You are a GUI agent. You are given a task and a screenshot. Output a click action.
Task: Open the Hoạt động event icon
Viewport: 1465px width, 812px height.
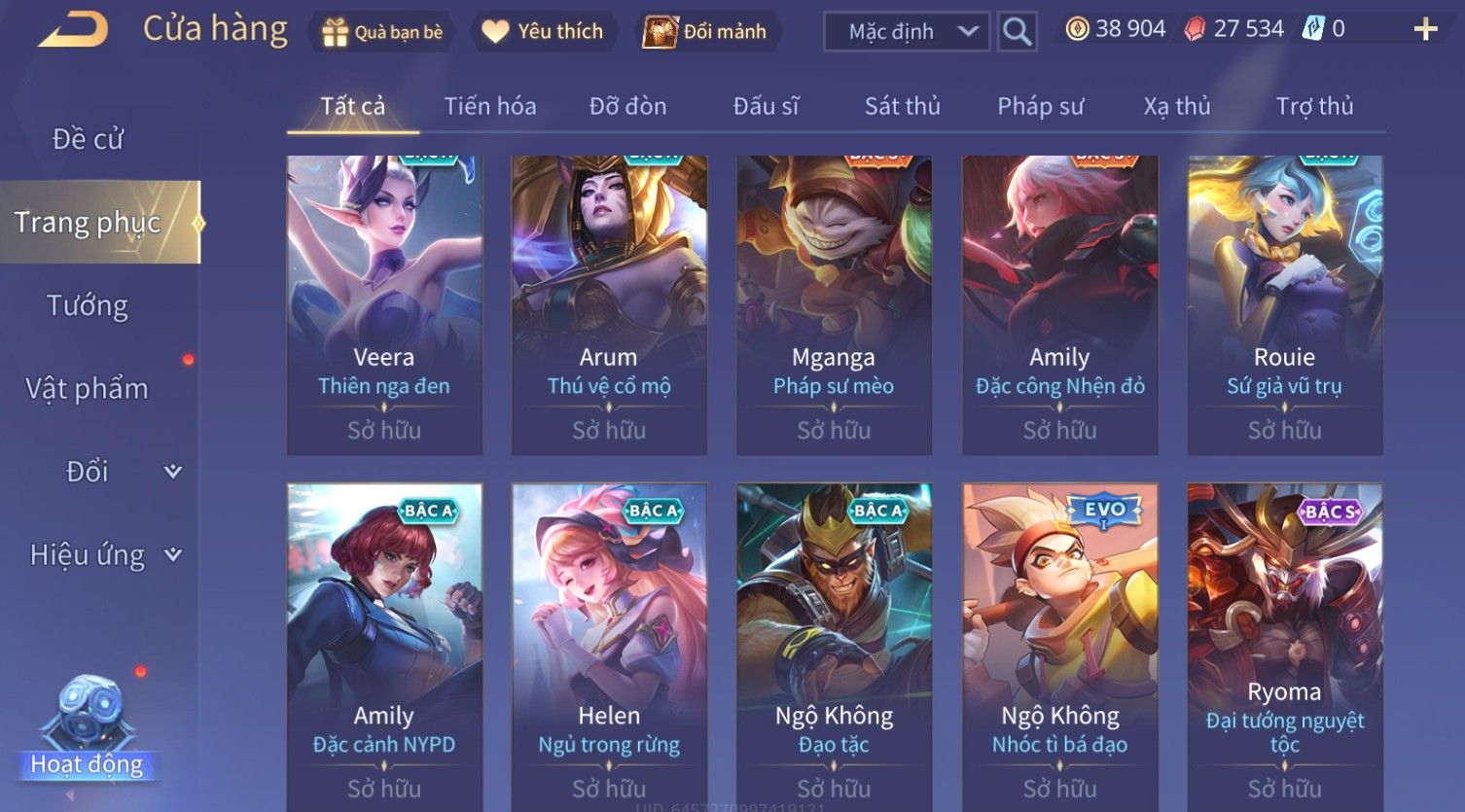(88, 727)
